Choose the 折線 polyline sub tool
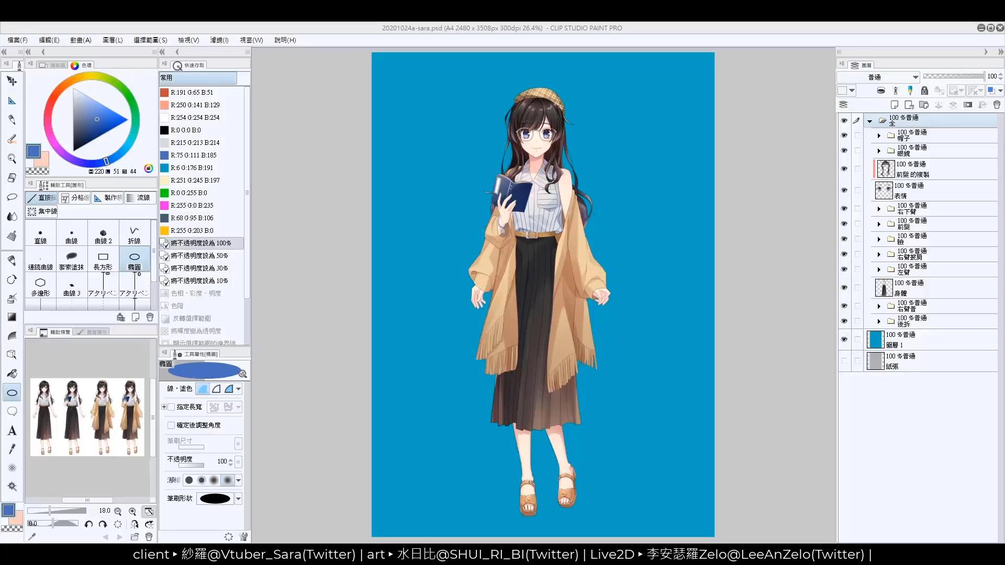The height and width of the screenshot is (565, 1005). point(134,235)
